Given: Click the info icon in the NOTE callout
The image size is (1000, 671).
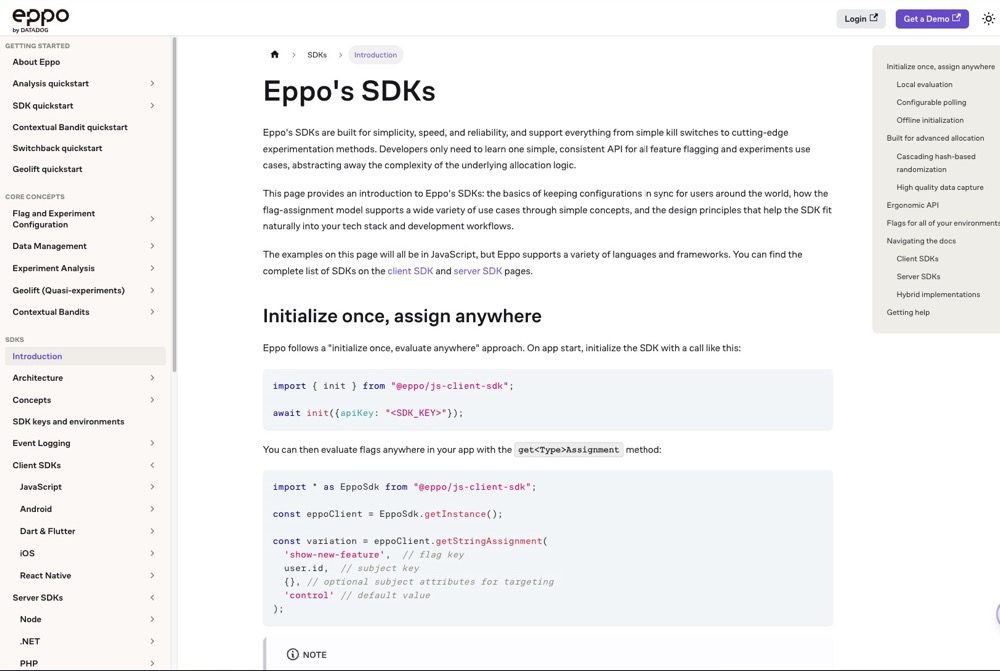Looking at the screenshot, I should [291, 653].
